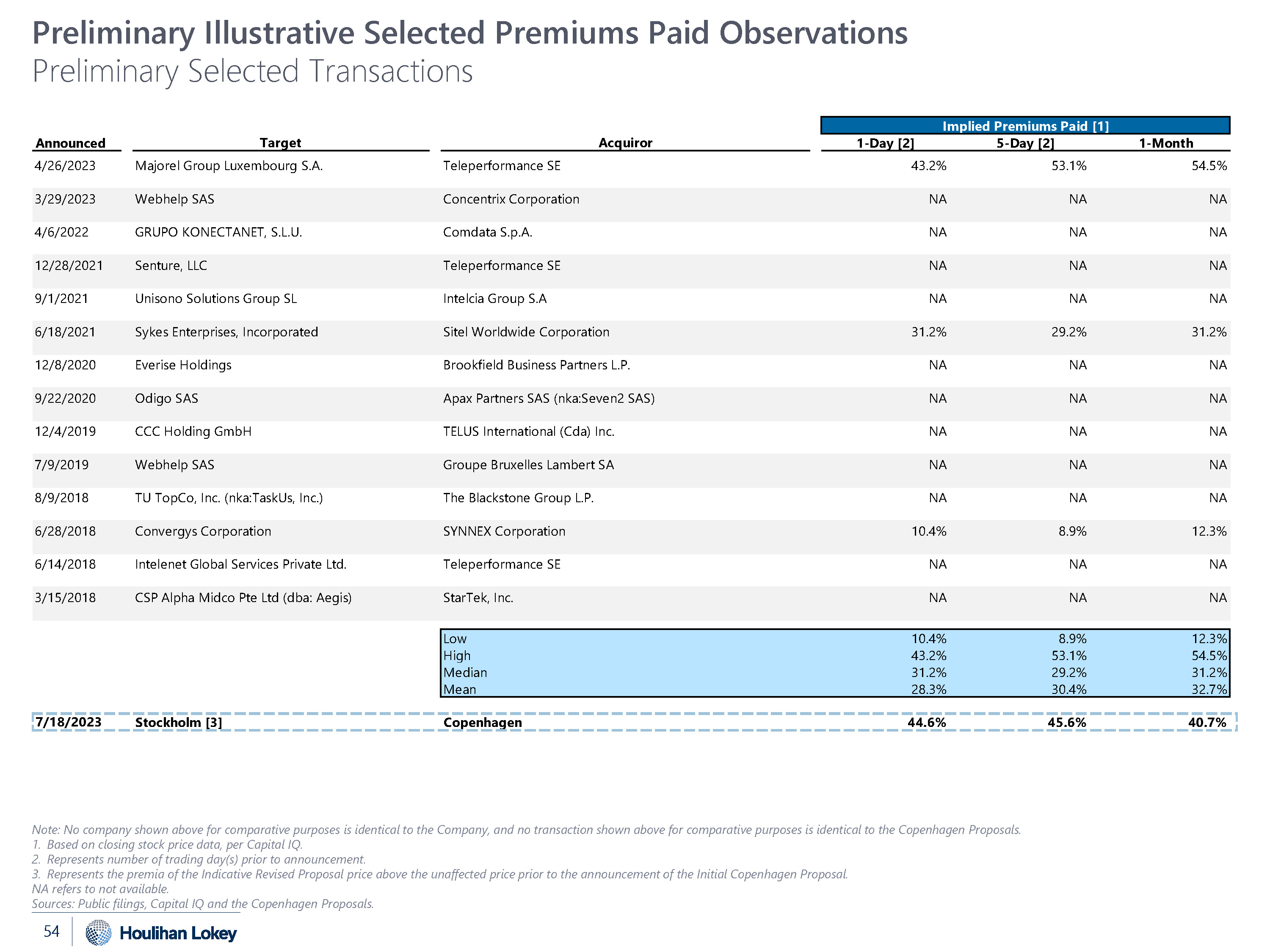Click the Houlihan Lokey globe logo
Image resolution: width=1270 pixels, height=952 pixels.
(98, 933)
